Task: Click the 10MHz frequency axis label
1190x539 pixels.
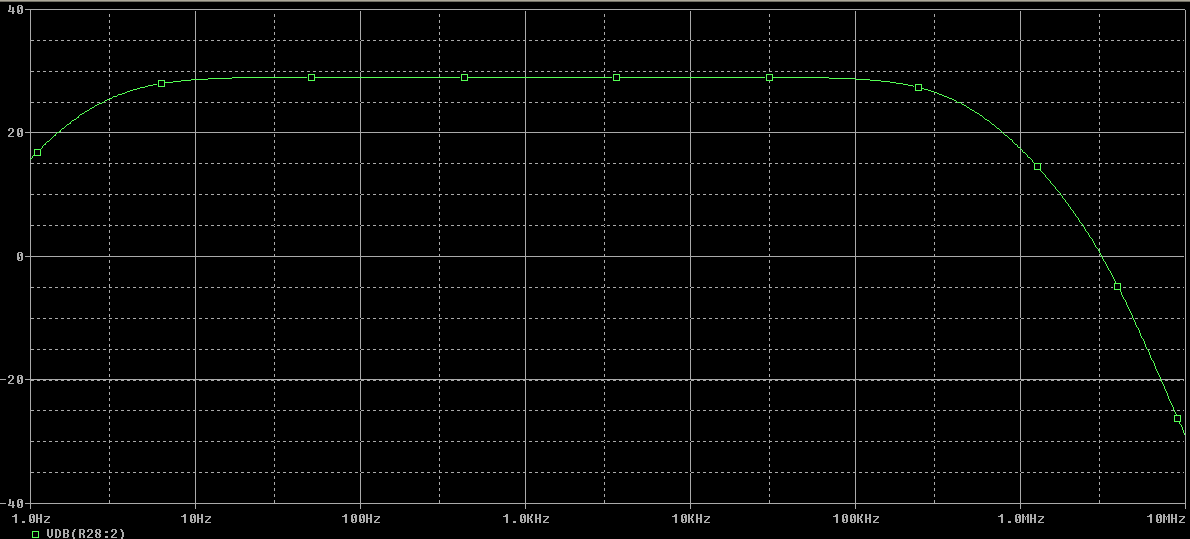Action: 1164,519
